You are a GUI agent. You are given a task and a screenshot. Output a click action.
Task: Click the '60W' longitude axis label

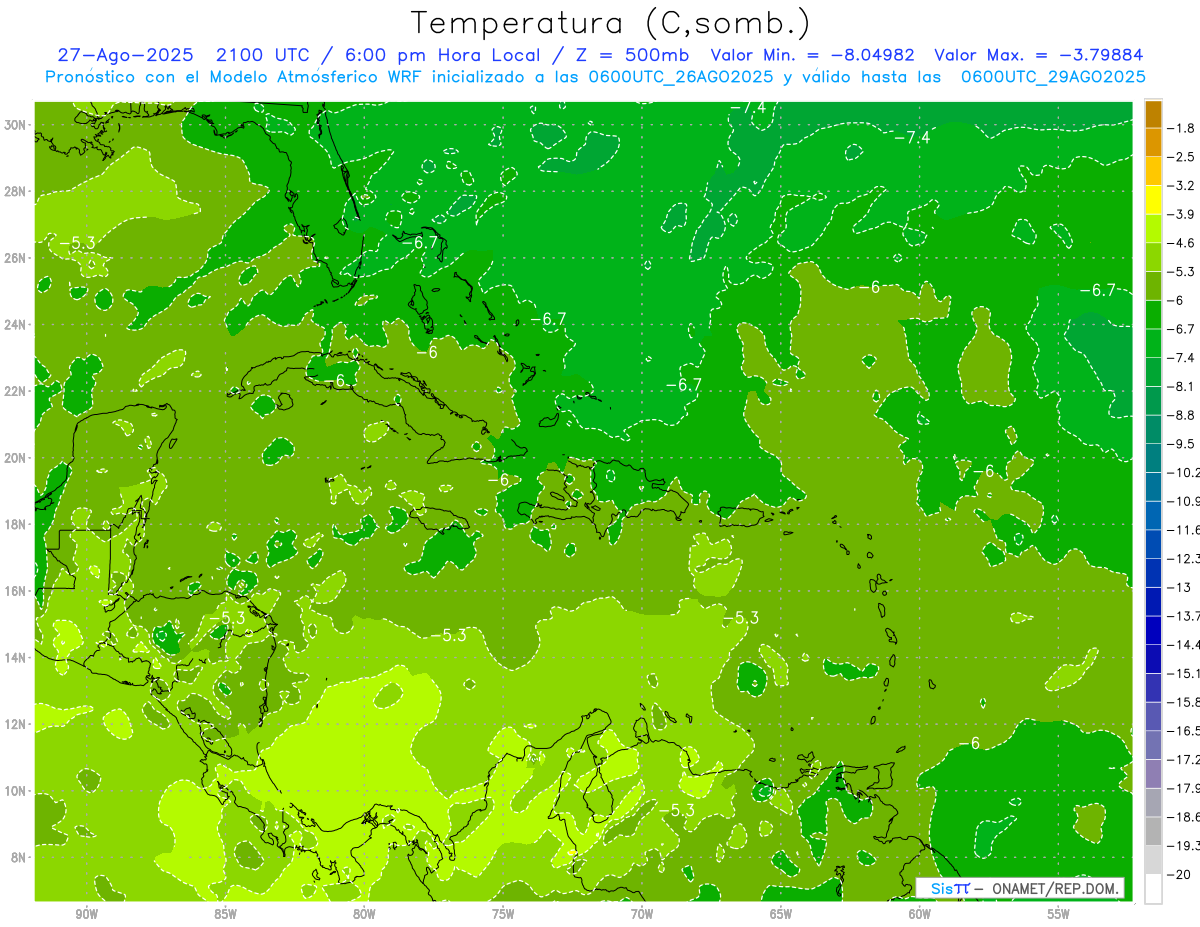(920, 914)
